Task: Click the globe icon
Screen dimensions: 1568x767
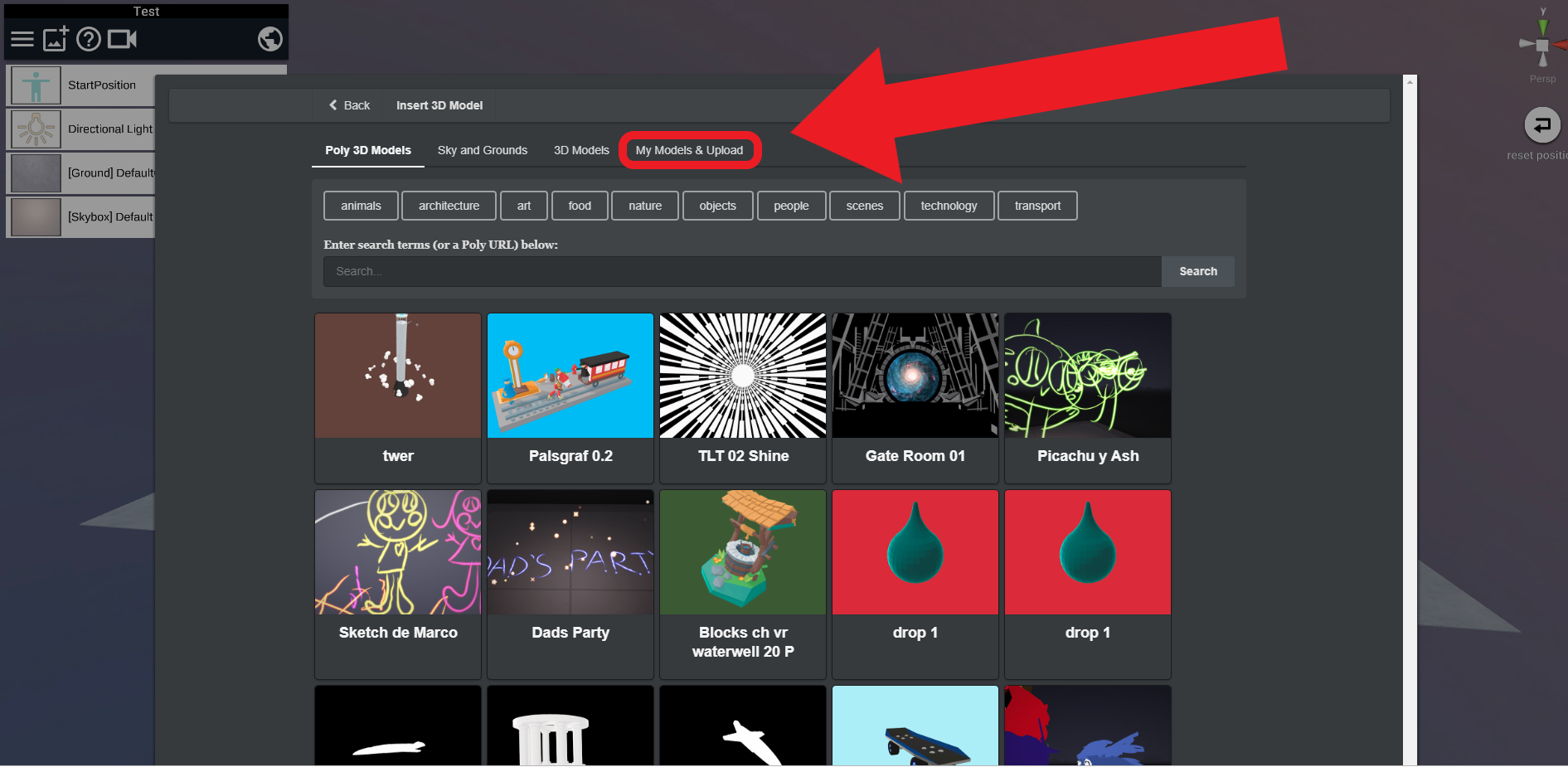Action: click(270, 39)
